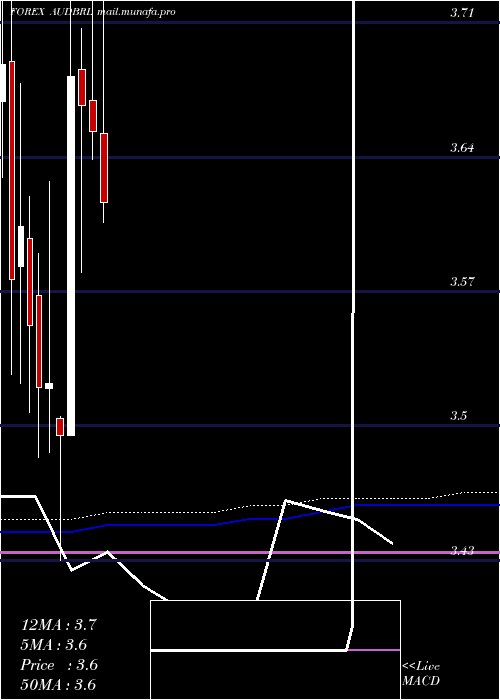This screenshot has width=500, height=700.
Task: Click the tall red candle starting near 3.69
Action: click(12, 171)
